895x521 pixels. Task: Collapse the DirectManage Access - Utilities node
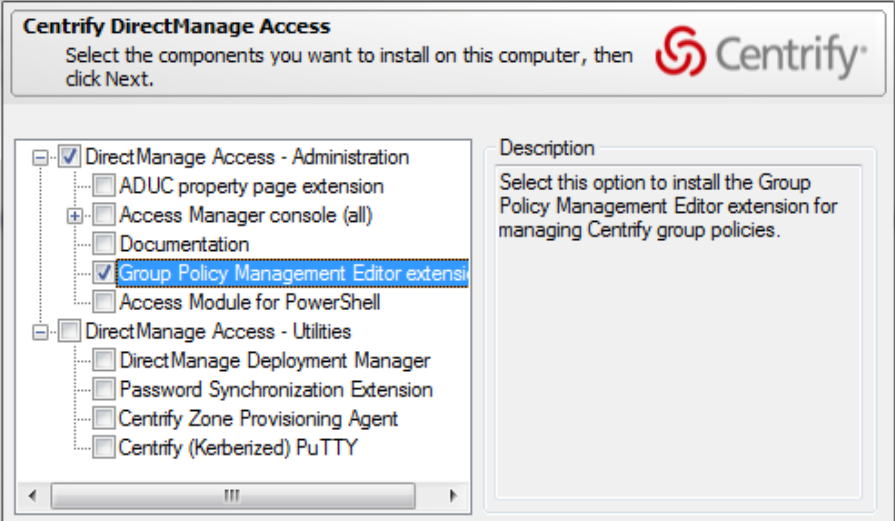tap(40, 331)
